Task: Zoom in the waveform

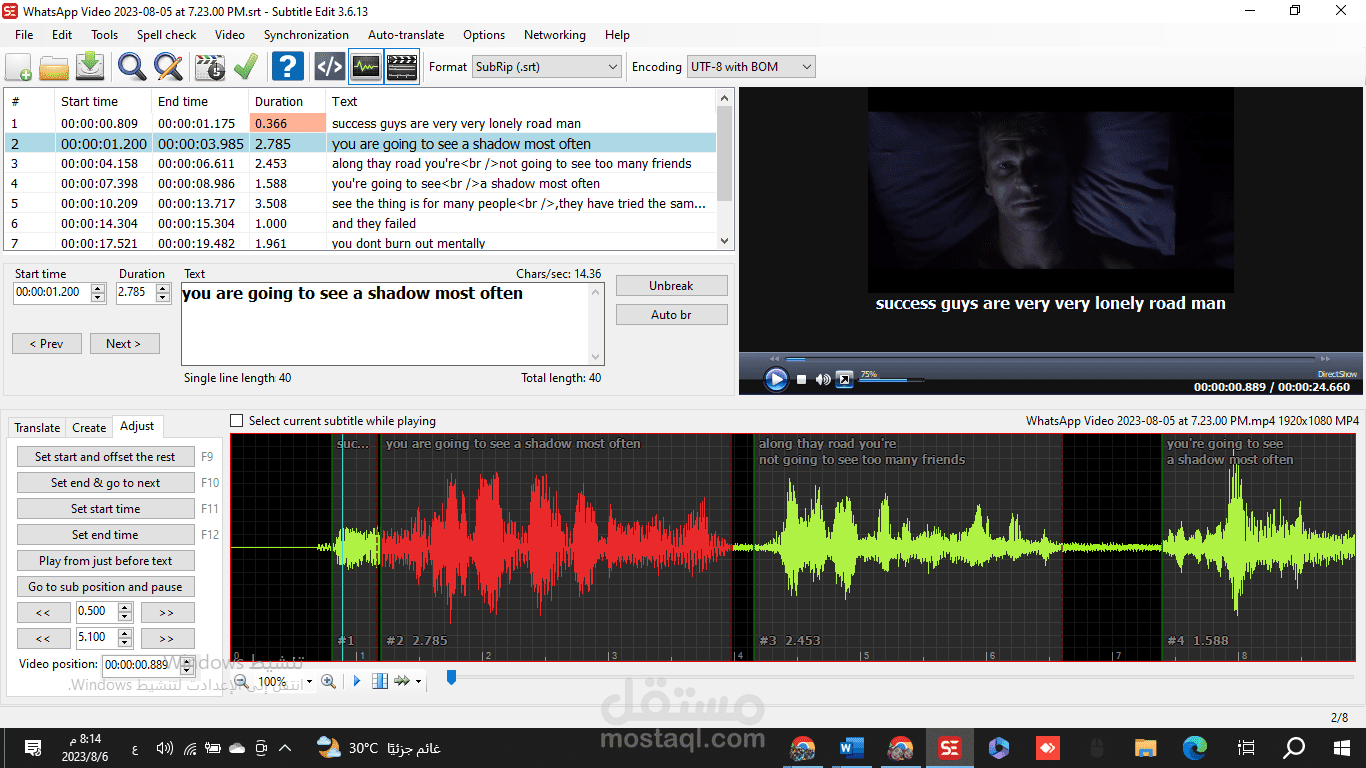Action: 328,681
